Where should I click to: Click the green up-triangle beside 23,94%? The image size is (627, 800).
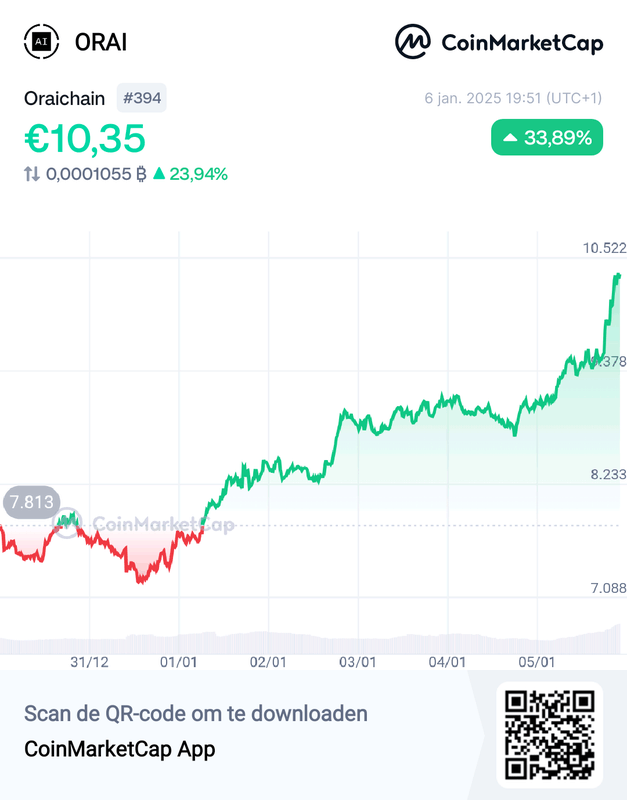click(x=158, y=174)
